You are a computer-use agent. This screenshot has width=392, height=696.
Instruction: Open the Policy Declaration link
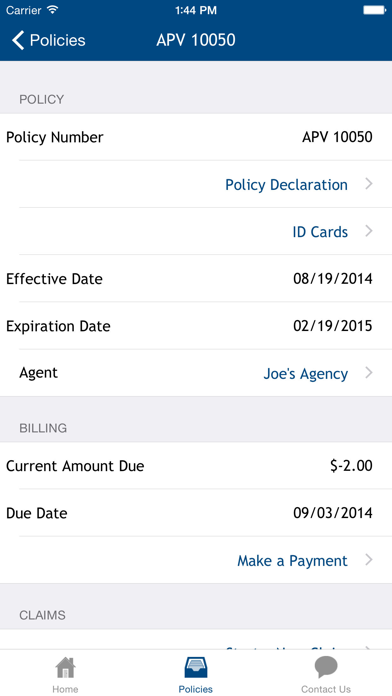pyautogui.click(x=286, y=185)
